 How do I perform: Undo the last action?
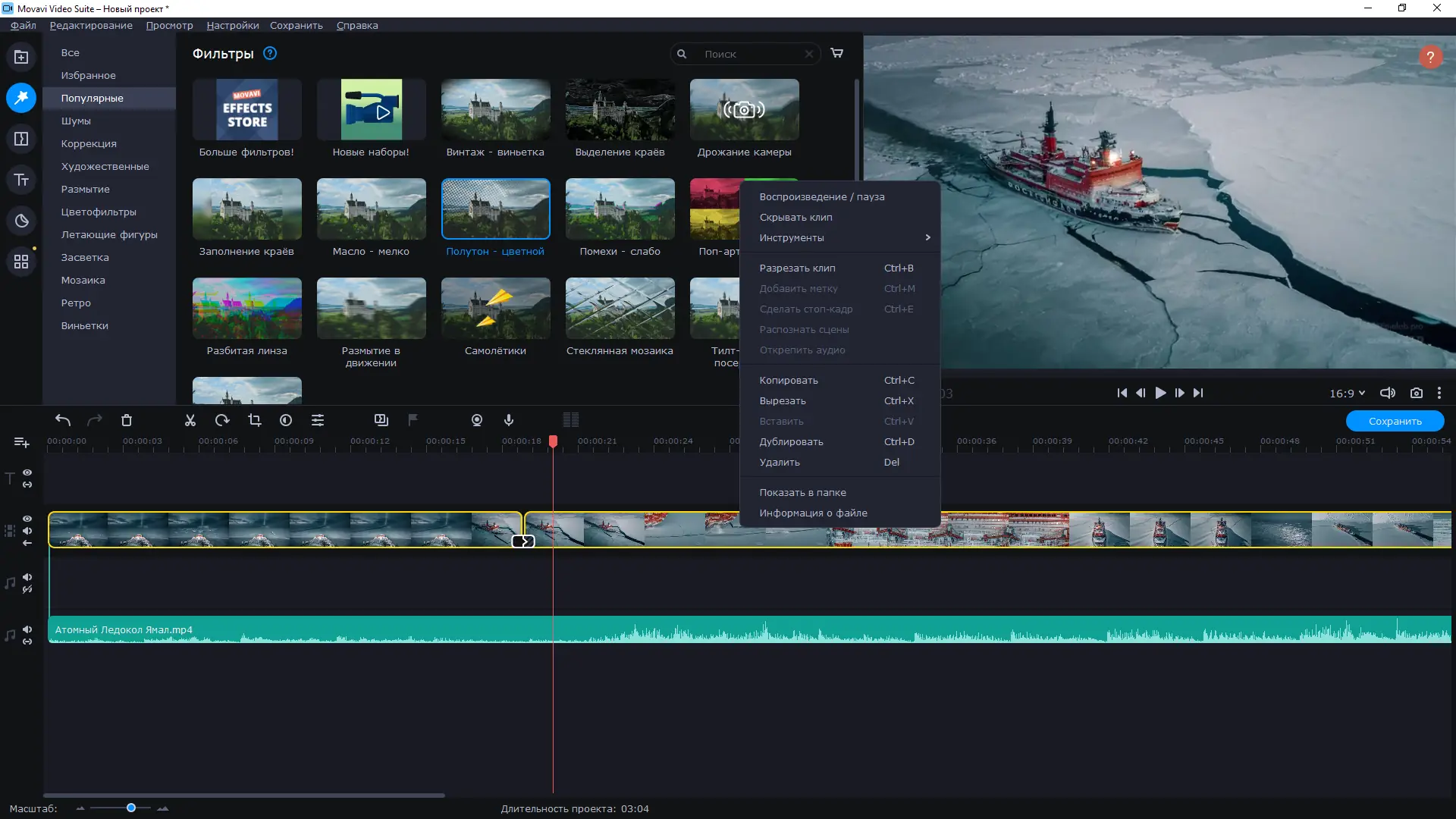click(63, 421)
